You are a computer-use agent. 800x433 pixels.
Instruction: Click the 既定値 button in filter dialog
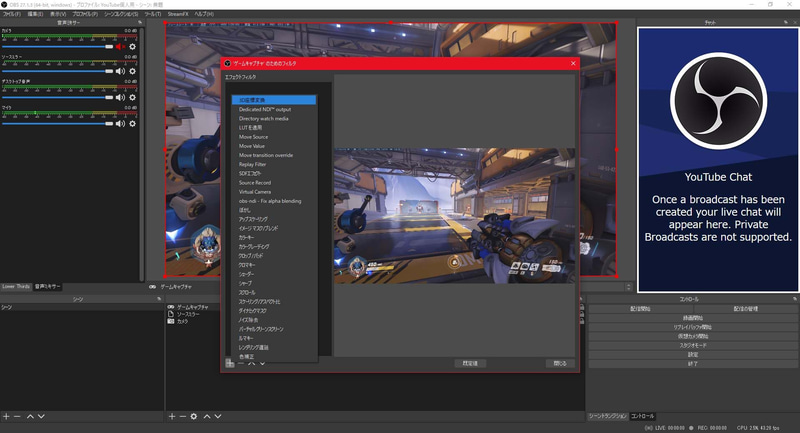tap(470, 363)
